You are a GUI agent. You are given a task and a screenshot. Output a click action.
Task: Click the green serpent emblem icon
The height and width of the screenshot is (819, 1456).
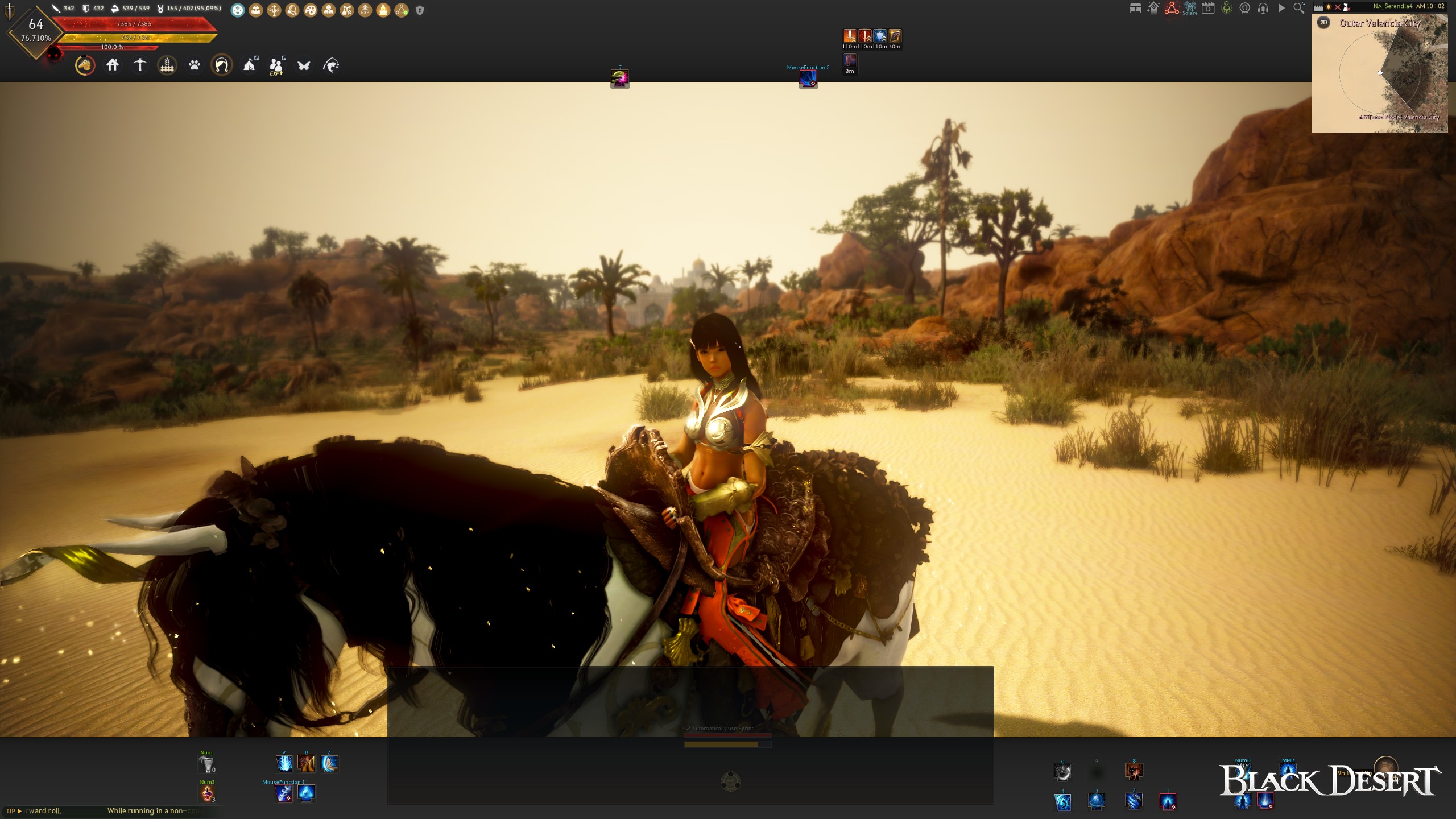coord(1226,8)
